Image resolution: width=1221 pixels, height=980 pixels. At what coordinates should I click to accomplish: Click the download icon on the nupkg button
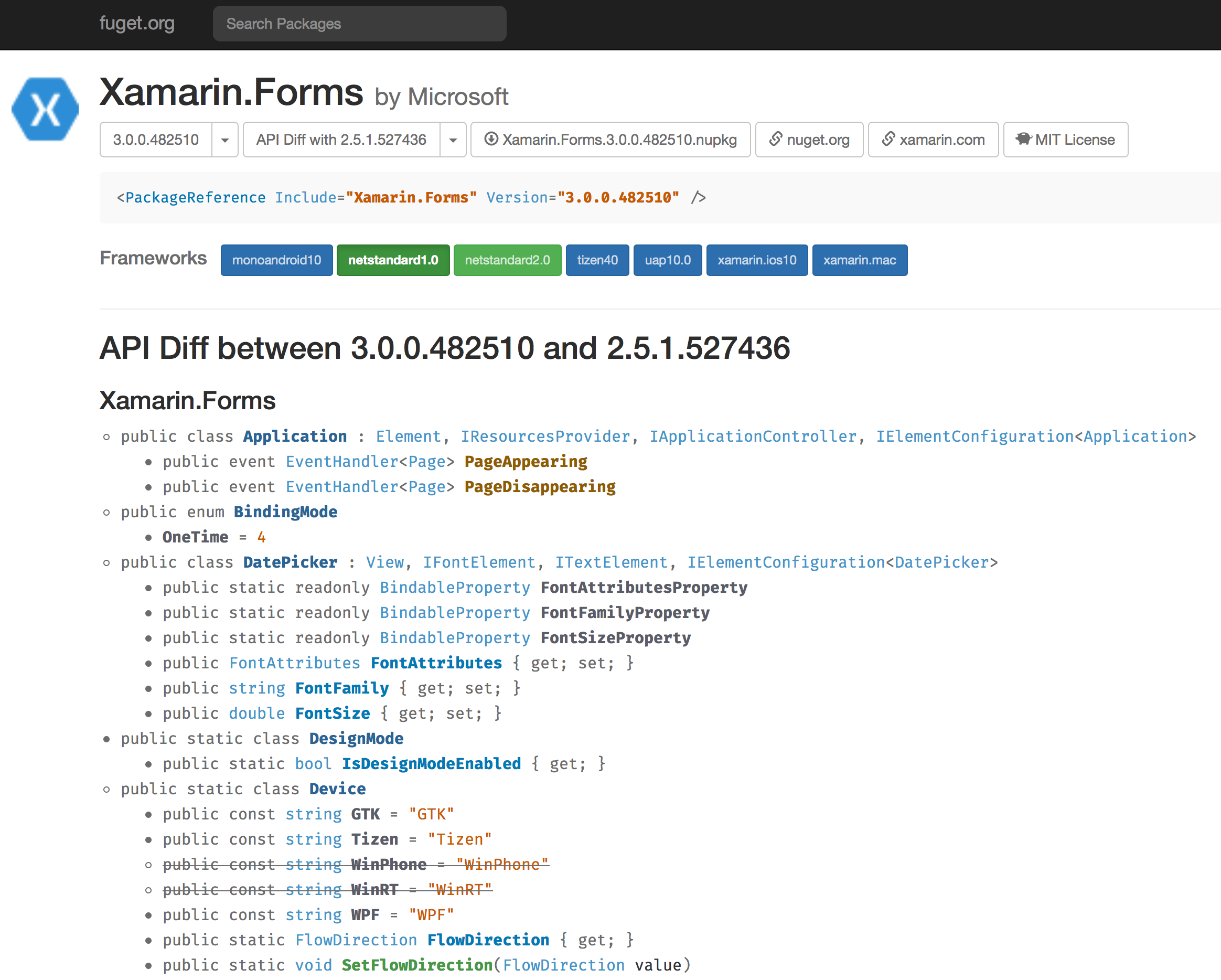tap(491, 139)
